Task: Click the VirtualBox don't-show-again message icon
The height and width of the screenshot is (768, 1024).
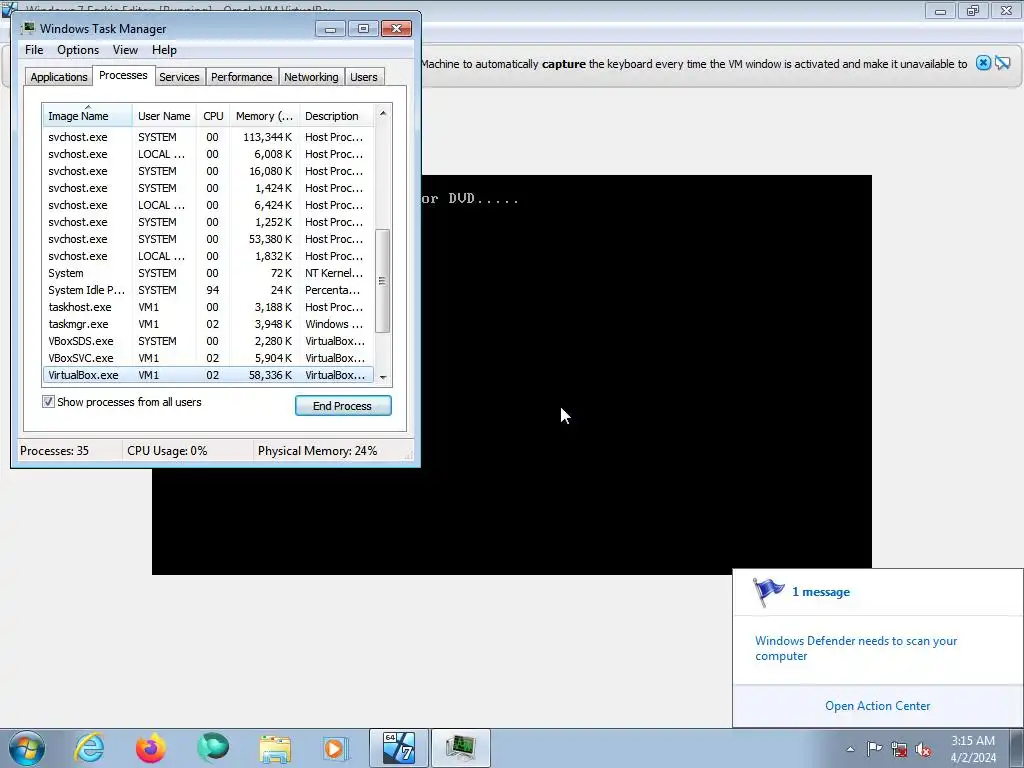Action: [1002, 63]
